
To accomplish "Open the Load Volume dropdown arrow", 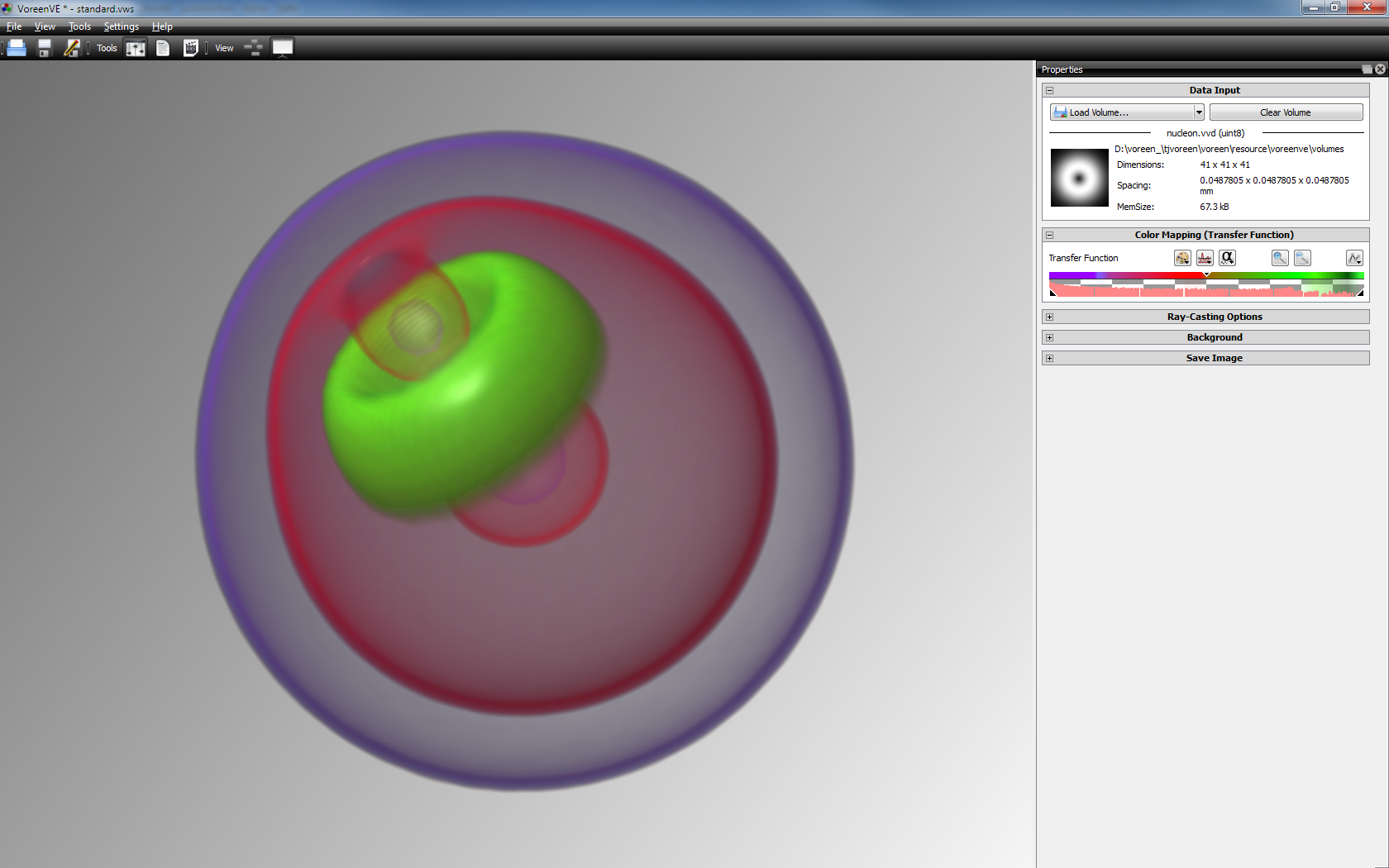I will [1198, 112].
